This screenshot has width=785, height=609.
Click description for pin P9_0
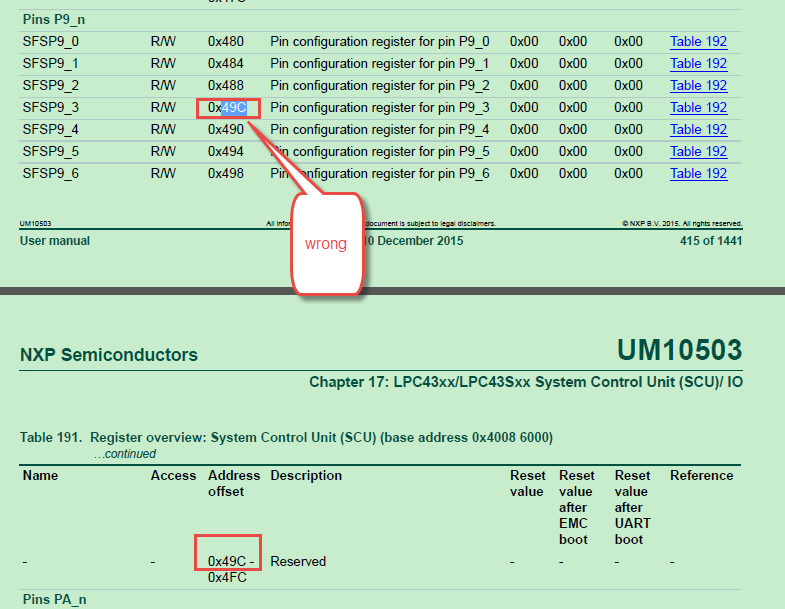(380, 42)
